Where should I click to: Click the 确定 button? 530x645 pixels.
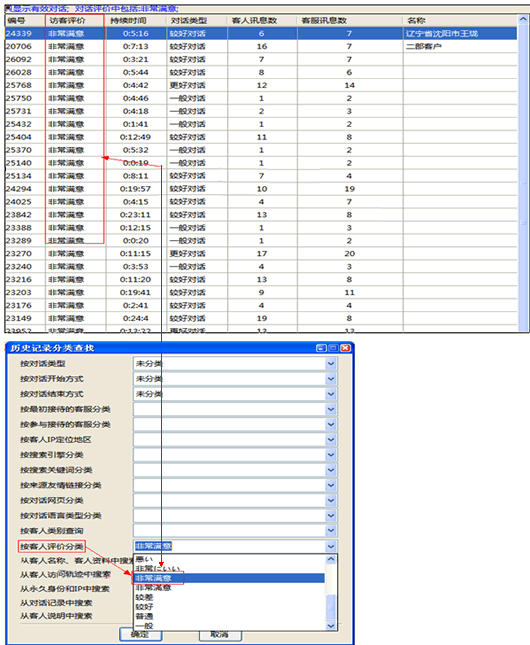coord(140,634)
